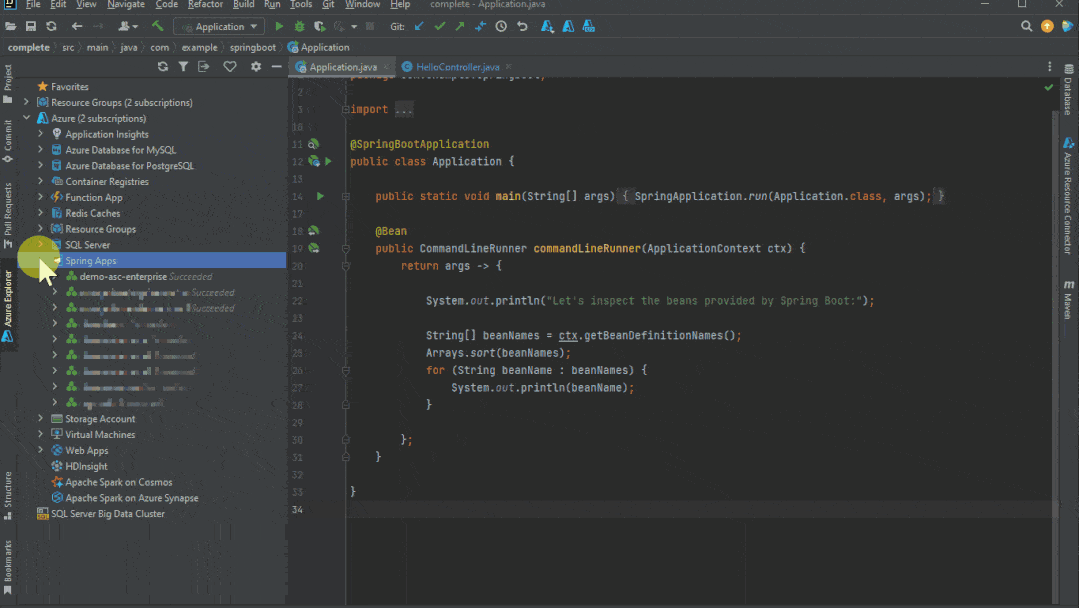
Task: Toggle the Database panel on the right sidebar
Action: click(x=1069, y=97)
